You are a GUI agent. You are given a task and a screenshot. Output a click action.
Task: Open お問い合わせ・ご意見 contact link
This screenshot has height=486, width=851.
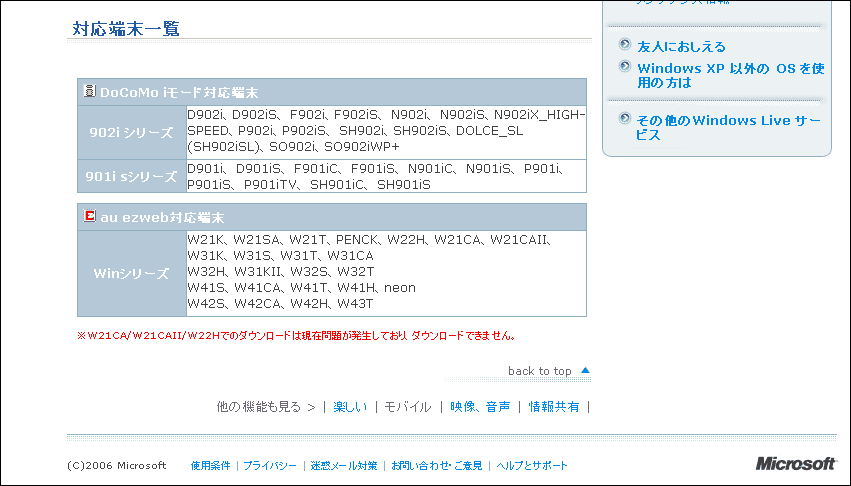click(x=437, y=466)
